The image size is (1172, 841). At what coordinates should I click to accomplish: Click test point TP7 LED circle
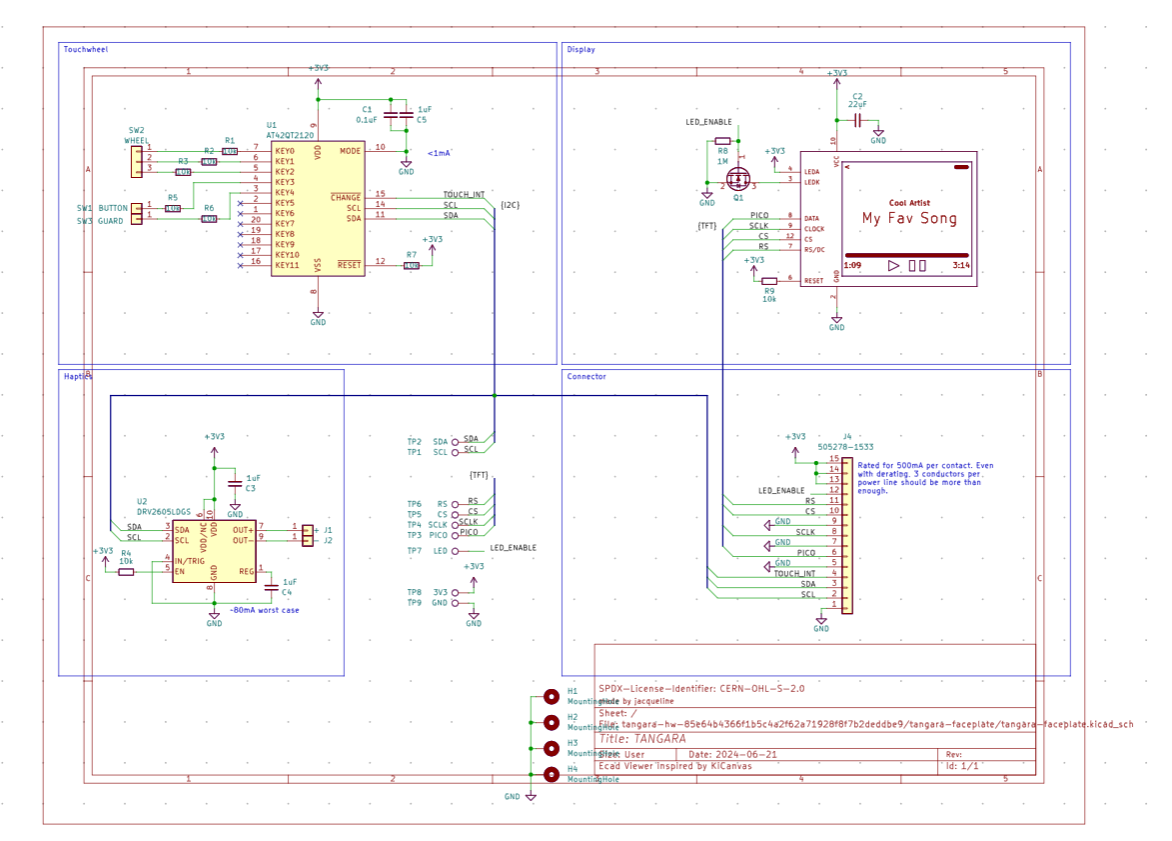(455, 552)
